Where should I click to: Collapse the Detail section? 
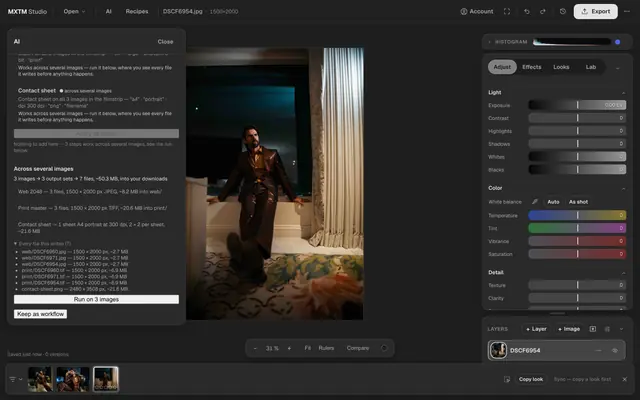623,273
